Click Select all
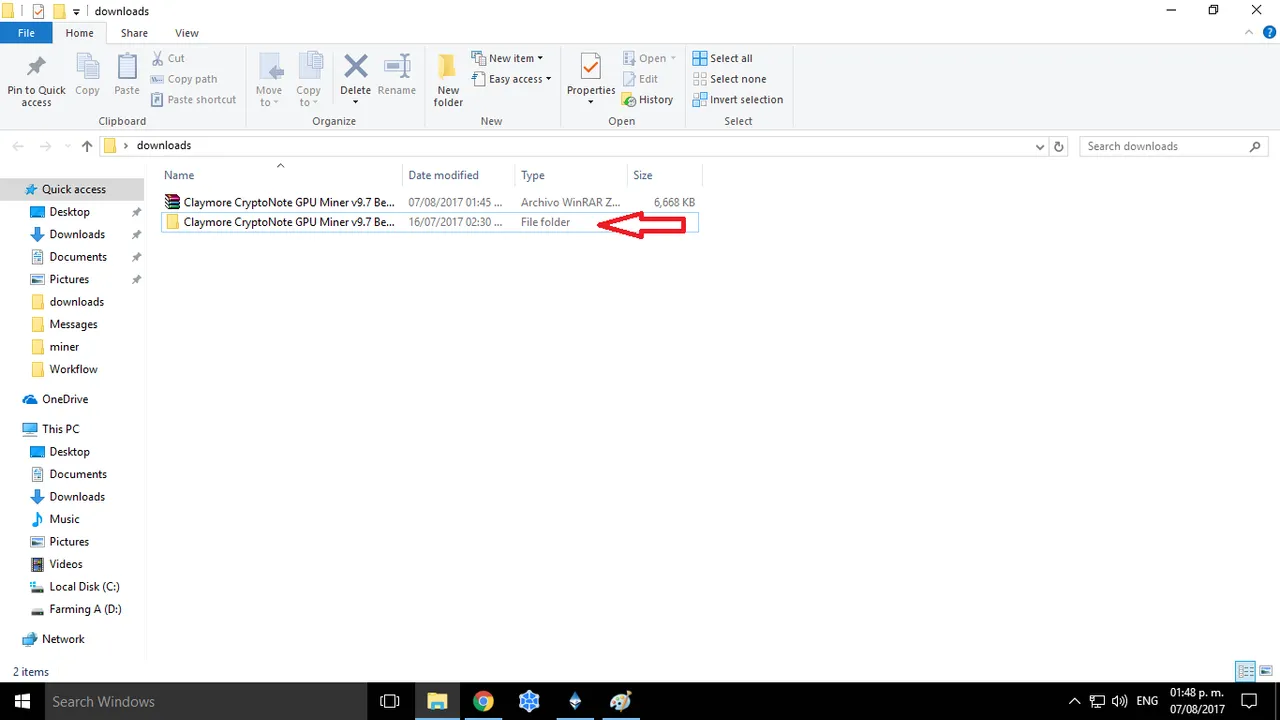Screen dimensions: 1280x720 (722, 58)
